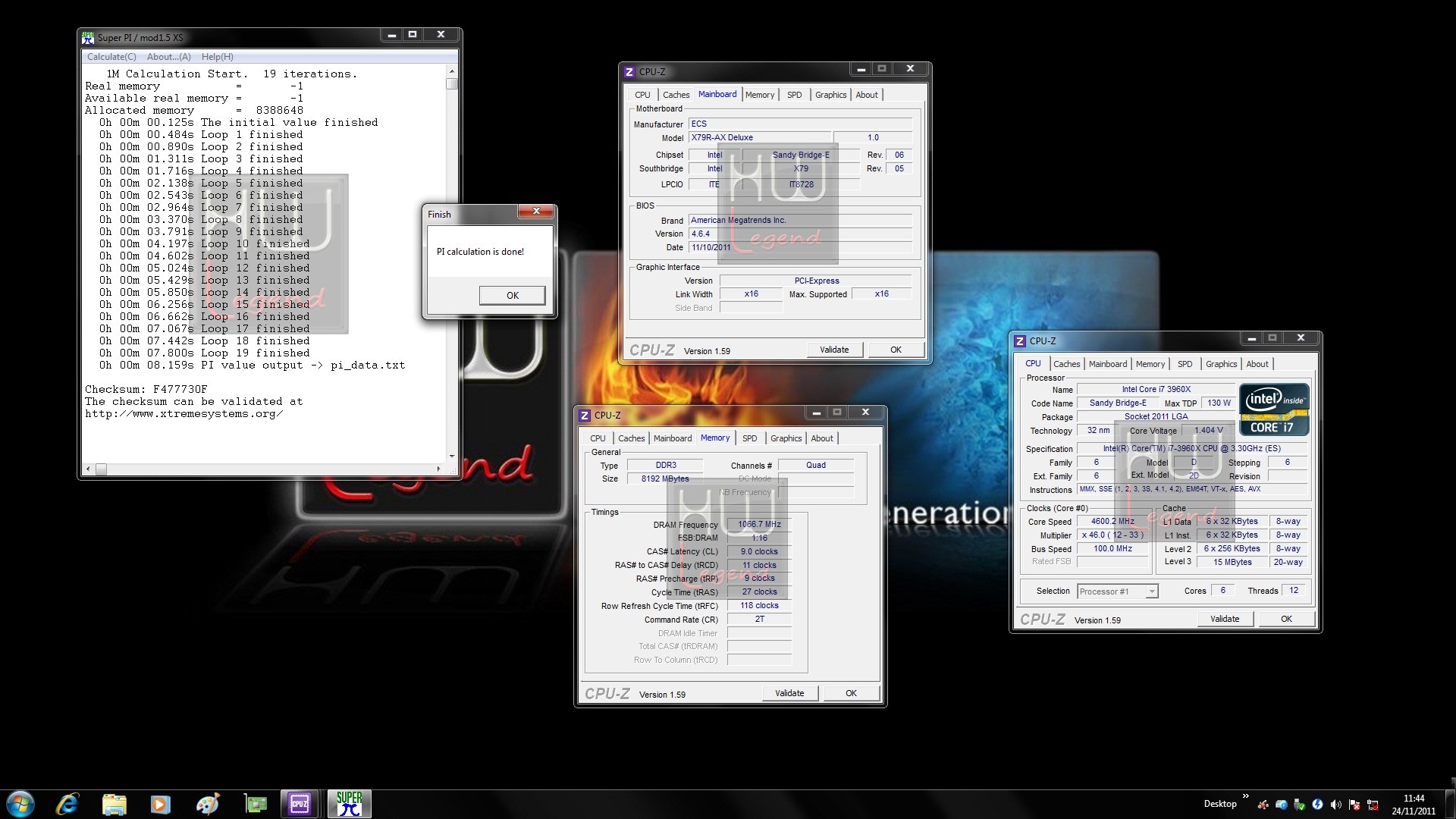Open Graphics tab in Memory CPU-Z window

tap(786, 438)
